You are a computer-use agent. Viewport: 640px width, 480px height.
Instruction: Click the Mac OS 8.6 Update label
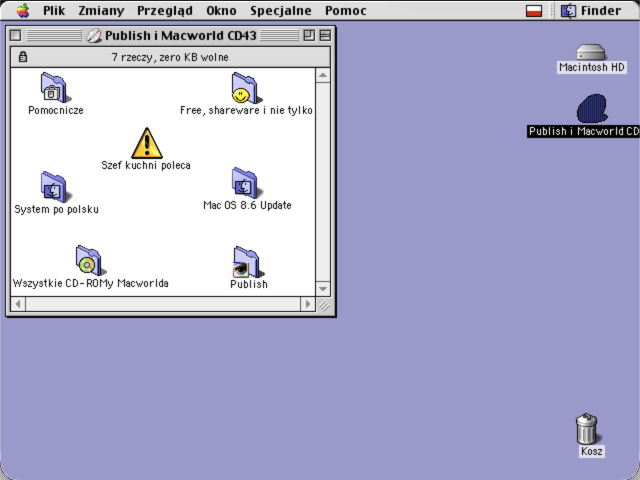[x=247, y=205]
